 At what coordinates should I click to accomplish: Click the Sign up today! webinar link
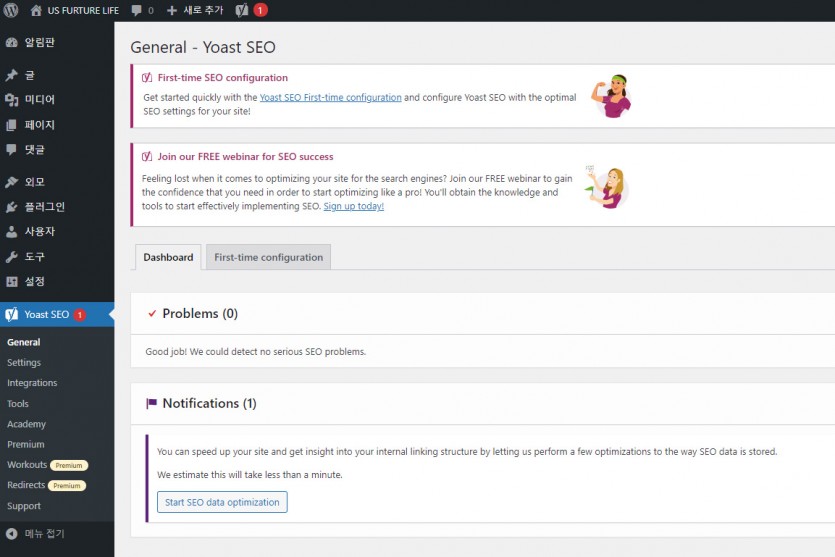pos(353,206)
